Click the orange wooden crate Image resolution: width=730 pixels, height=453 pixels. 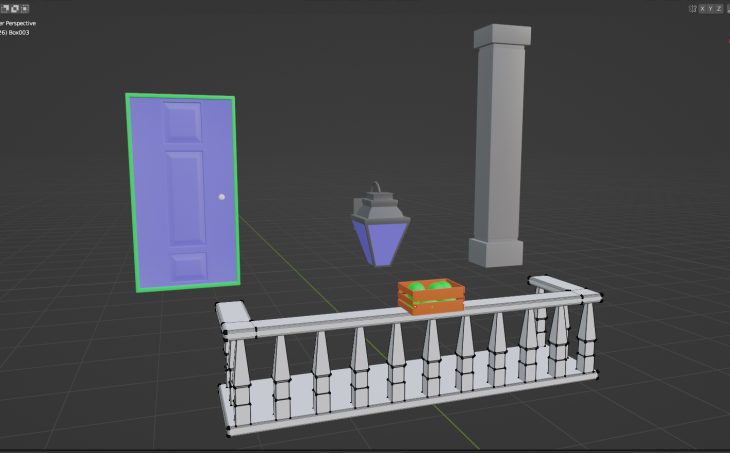431,303
